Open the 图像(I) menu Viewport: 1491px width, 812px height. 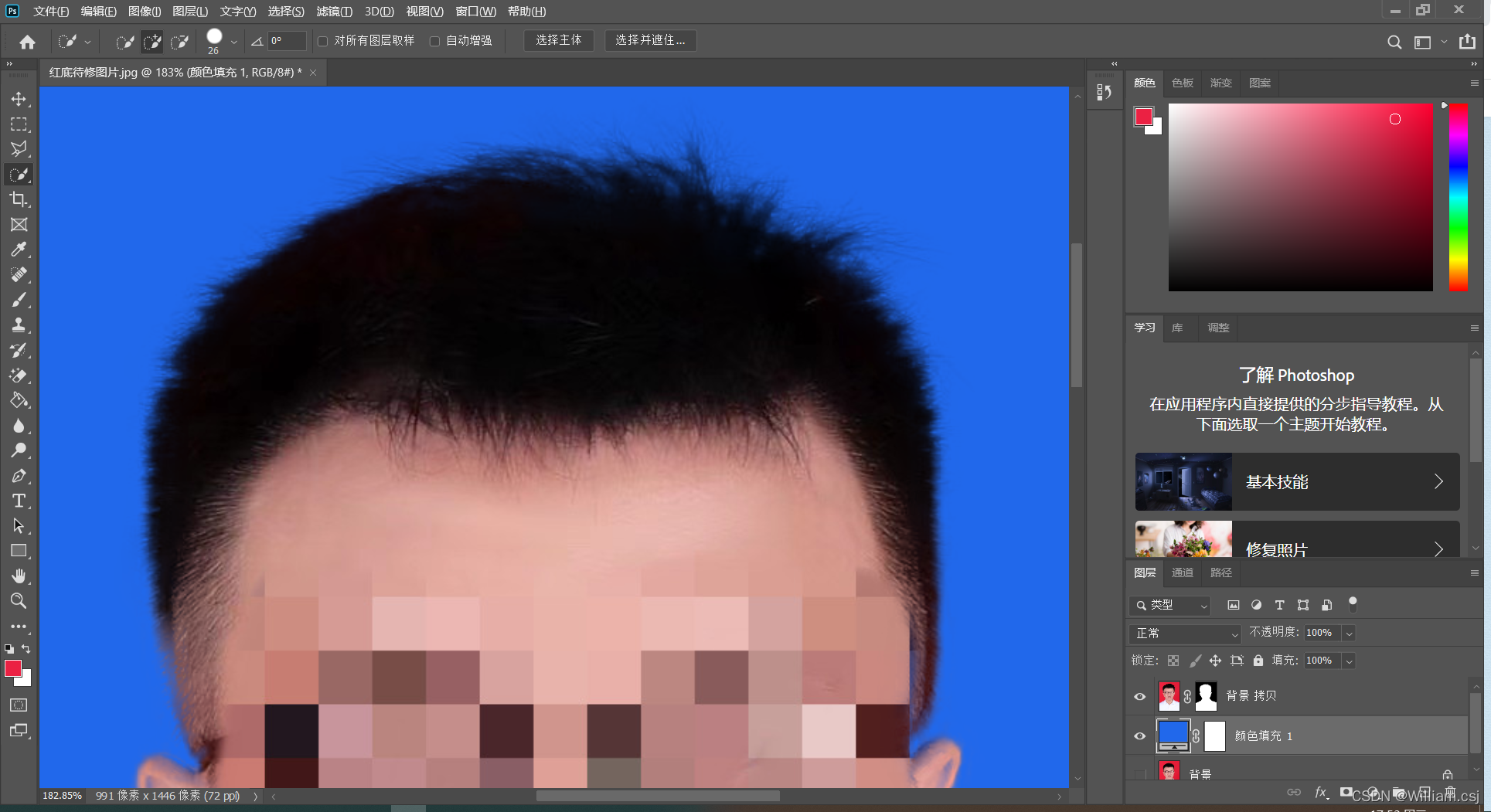[x=145, y=11]
